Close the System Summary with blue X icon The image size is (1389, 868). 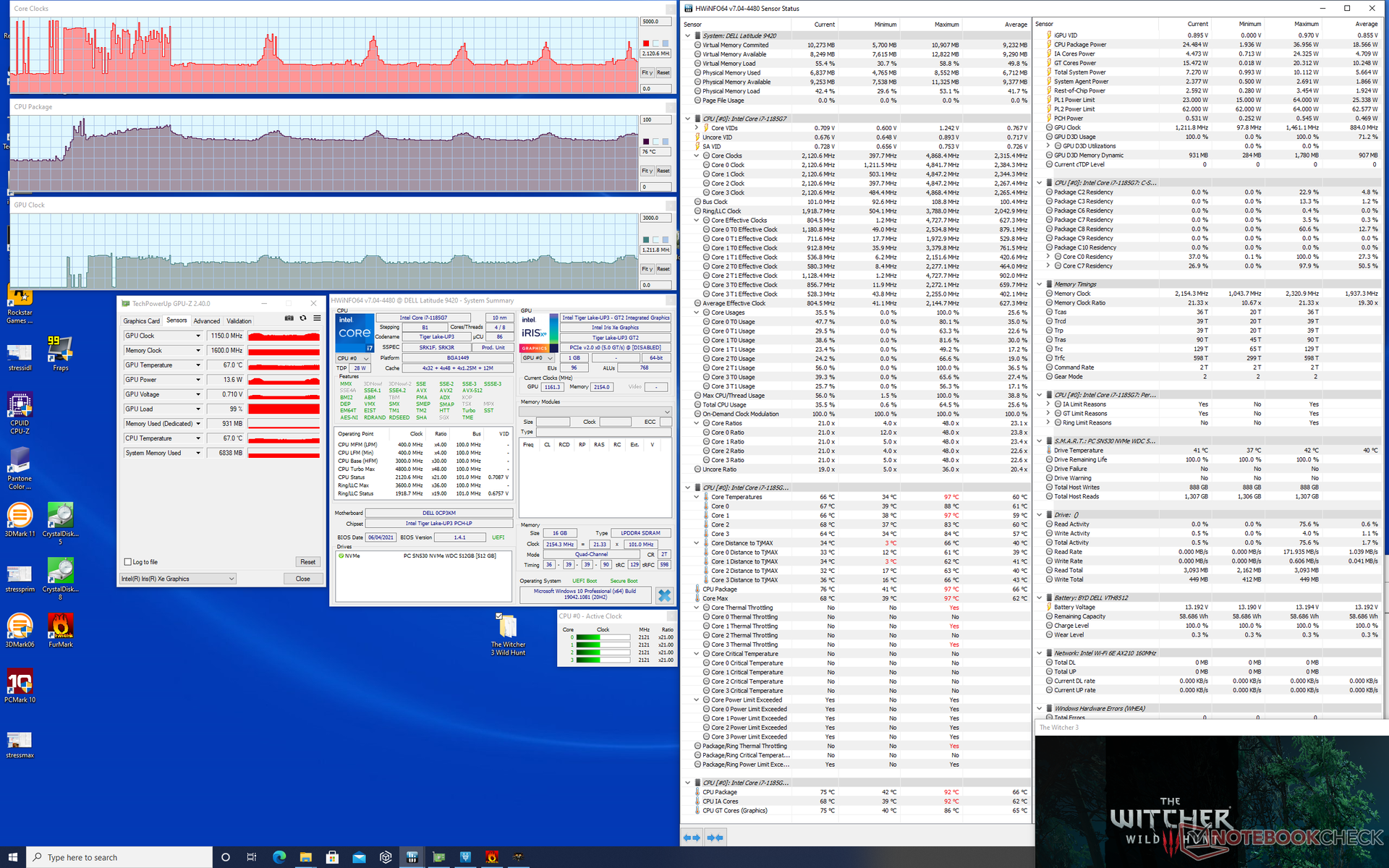(664, 595)
